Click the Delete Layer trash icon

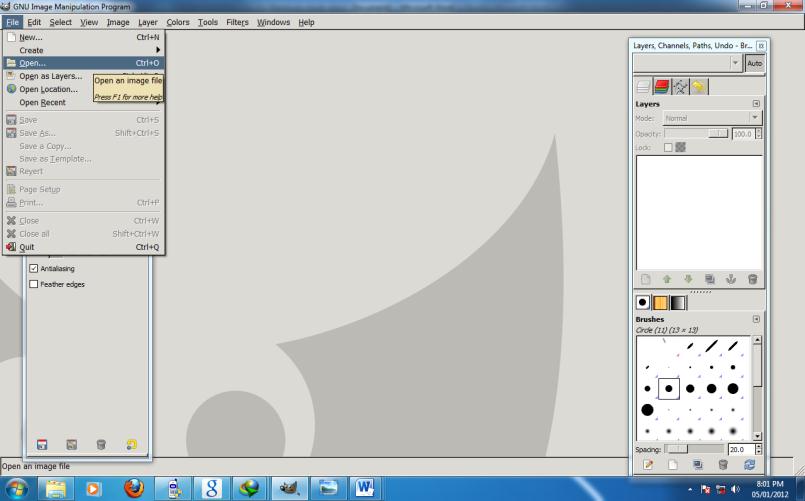753,279
